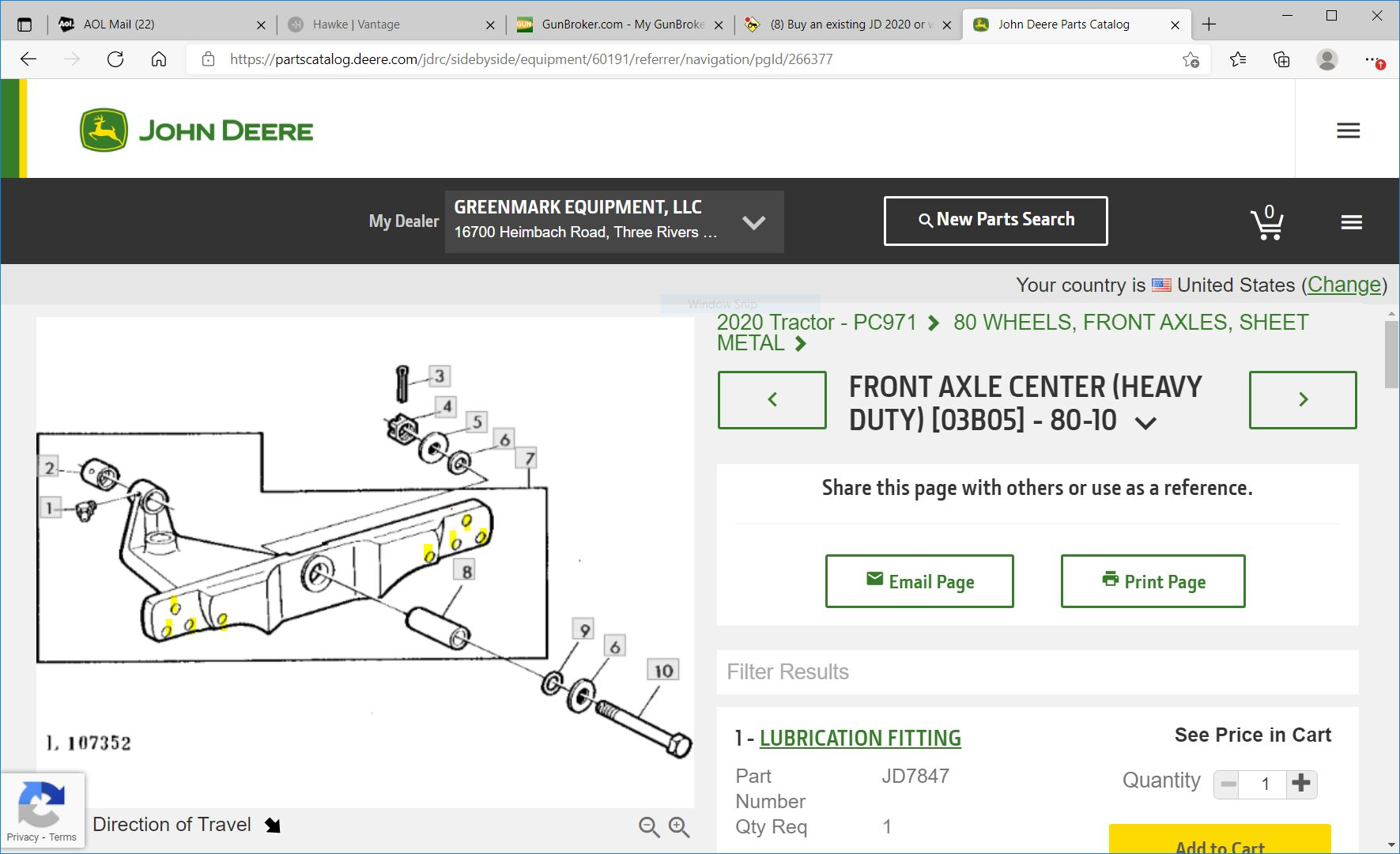Add this page to favorites star

(x=1191, y=59)
